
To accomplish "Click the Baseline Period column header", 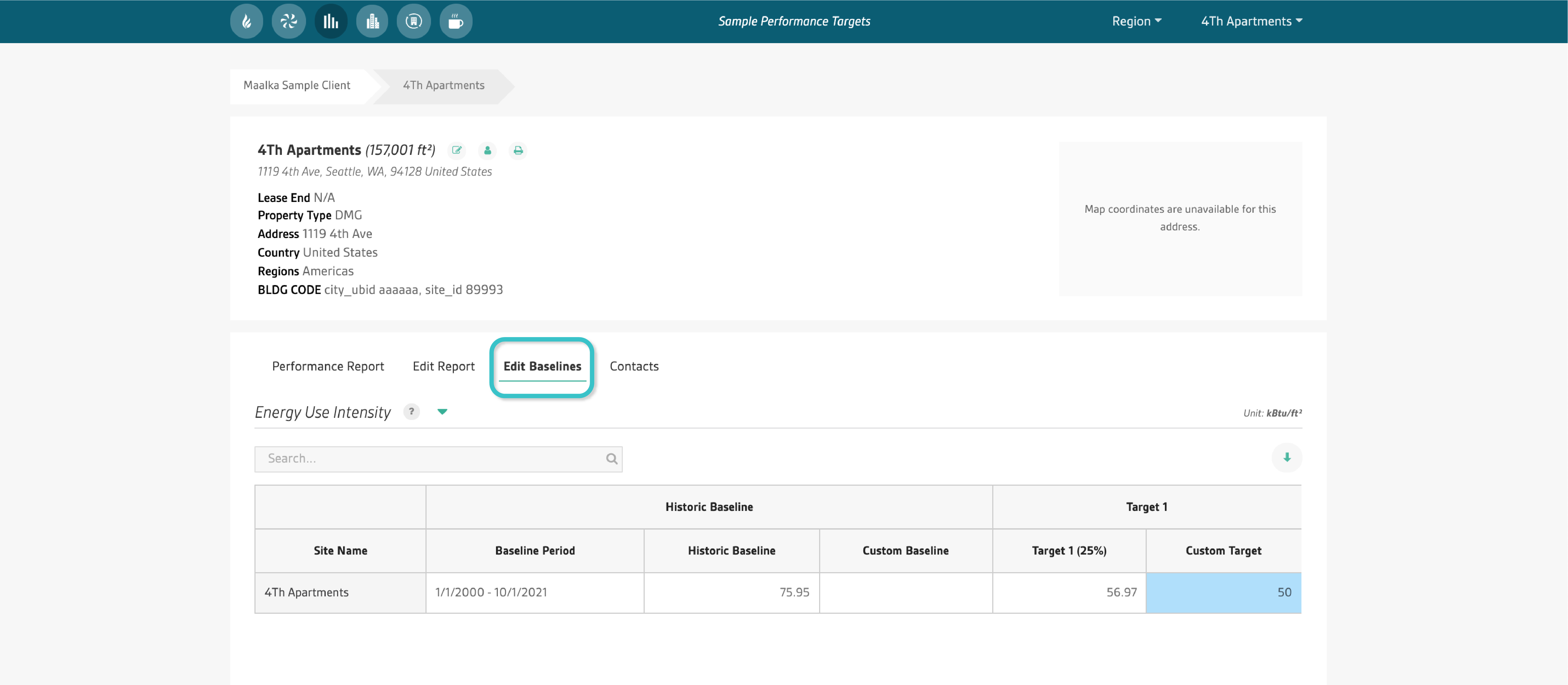I will 535,551.
